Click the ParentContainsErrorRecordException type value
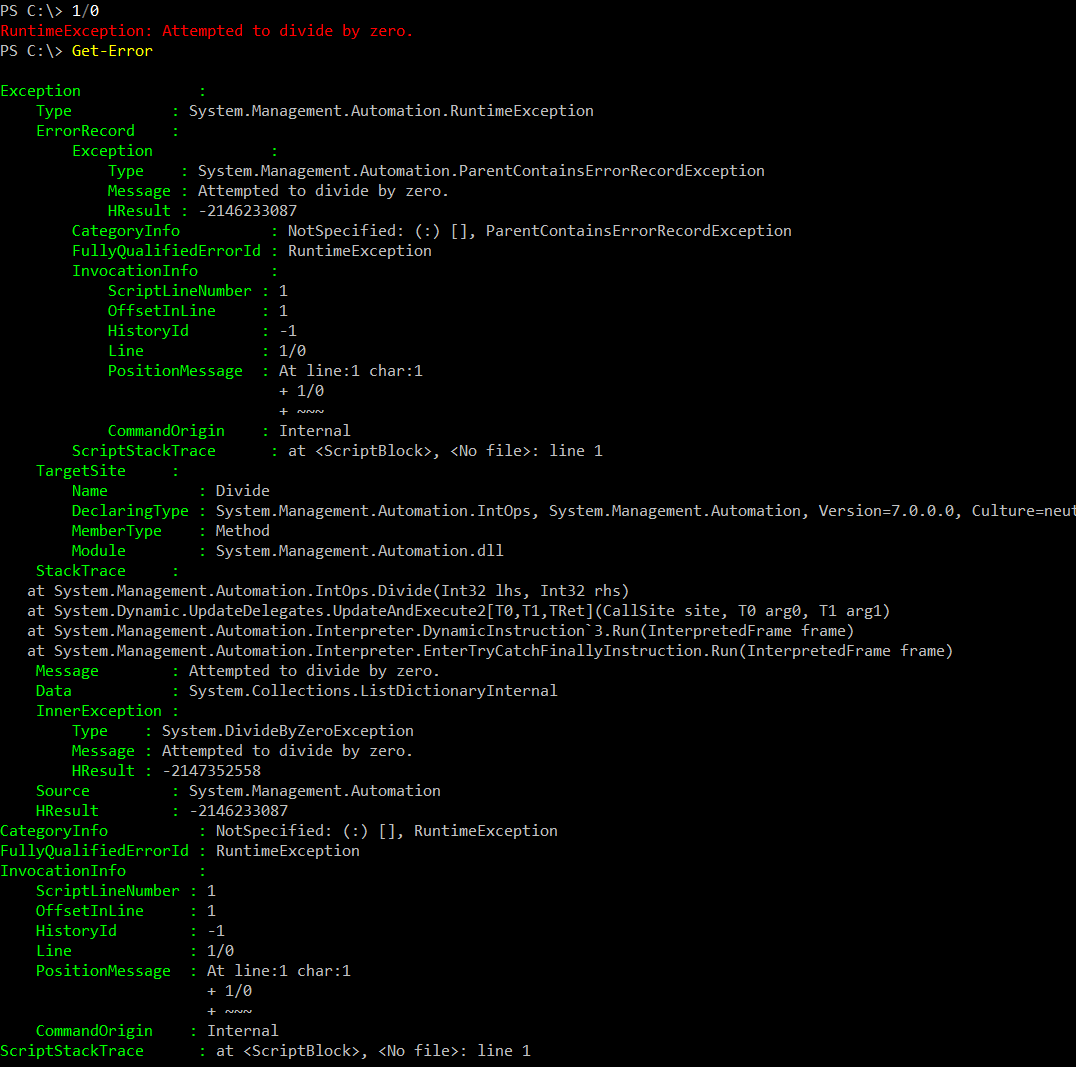Viewport: 1076px width, 1067px height. (481, 170)
